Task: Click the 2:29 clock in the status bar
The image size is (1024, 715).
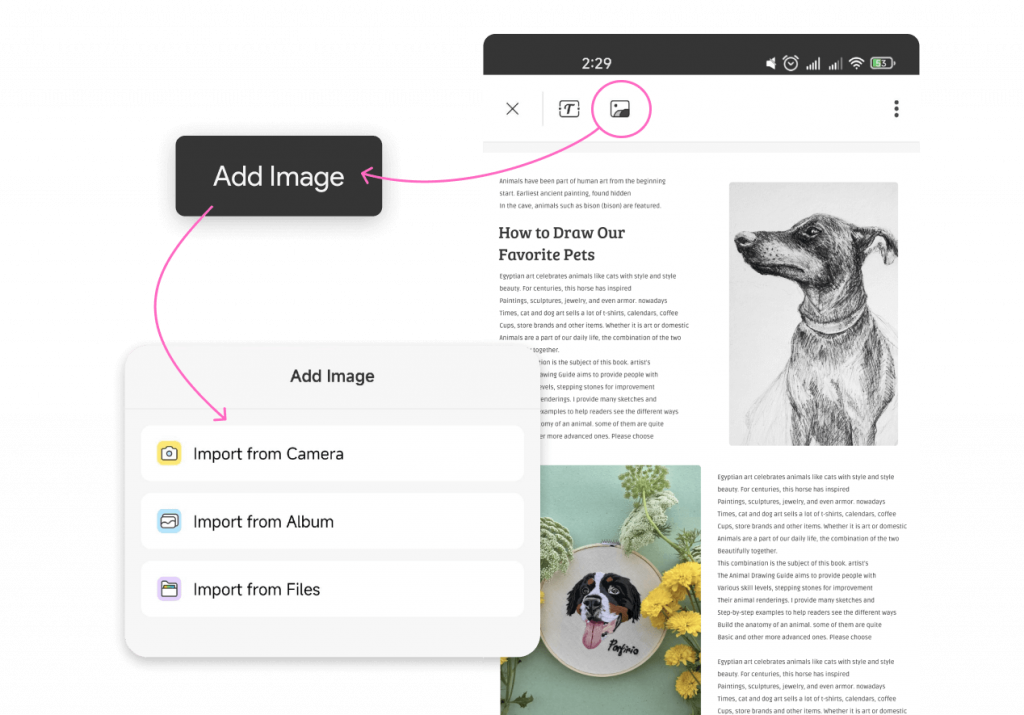Action: tap(597, 62)
